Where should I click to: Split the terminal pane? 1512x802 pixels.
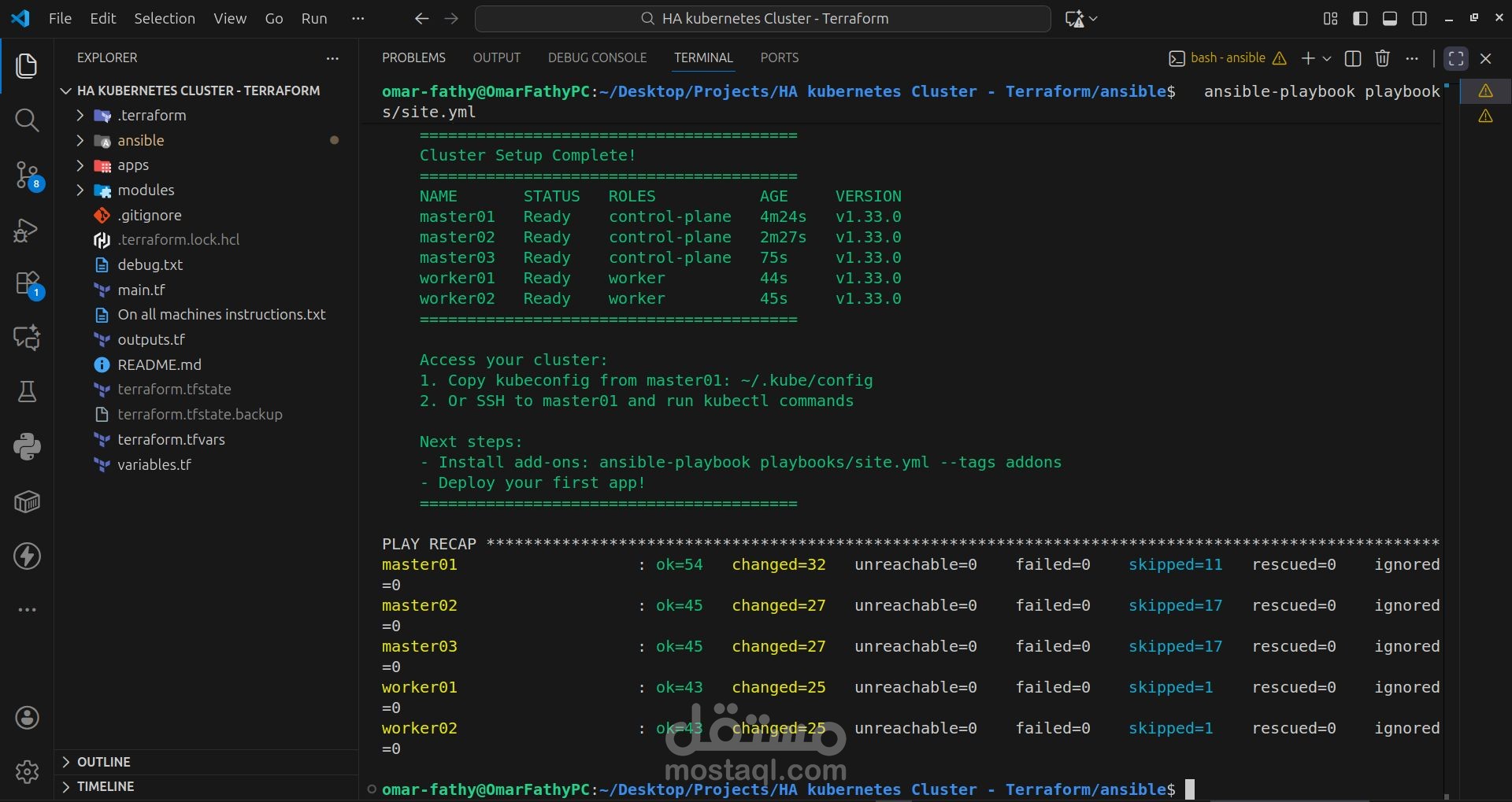[1353, 58]
